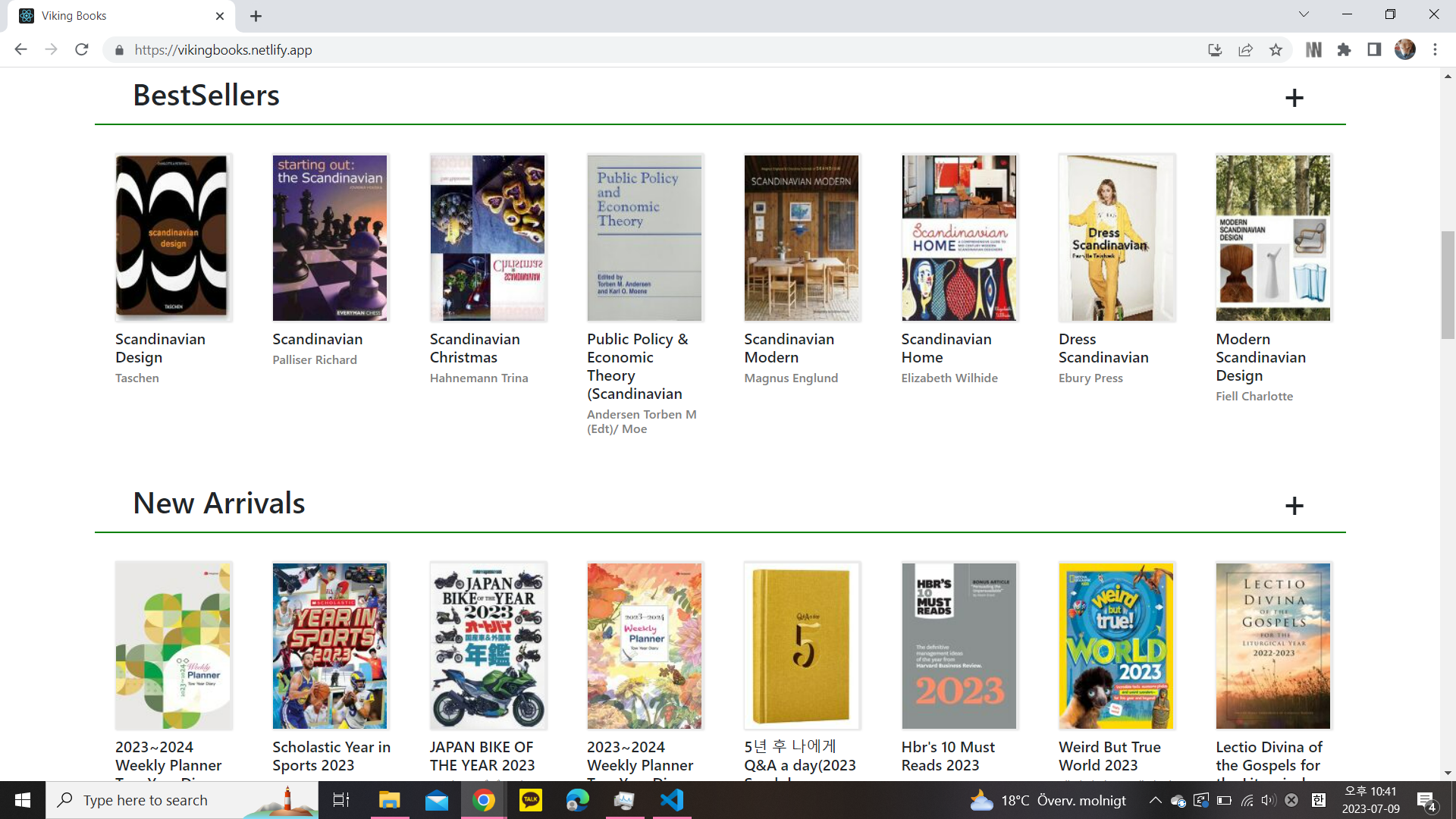This screenshot has width=1456, height=819.
Task: Click the share this page icon
Action: pyautogui.click(x=1245, y=50)
